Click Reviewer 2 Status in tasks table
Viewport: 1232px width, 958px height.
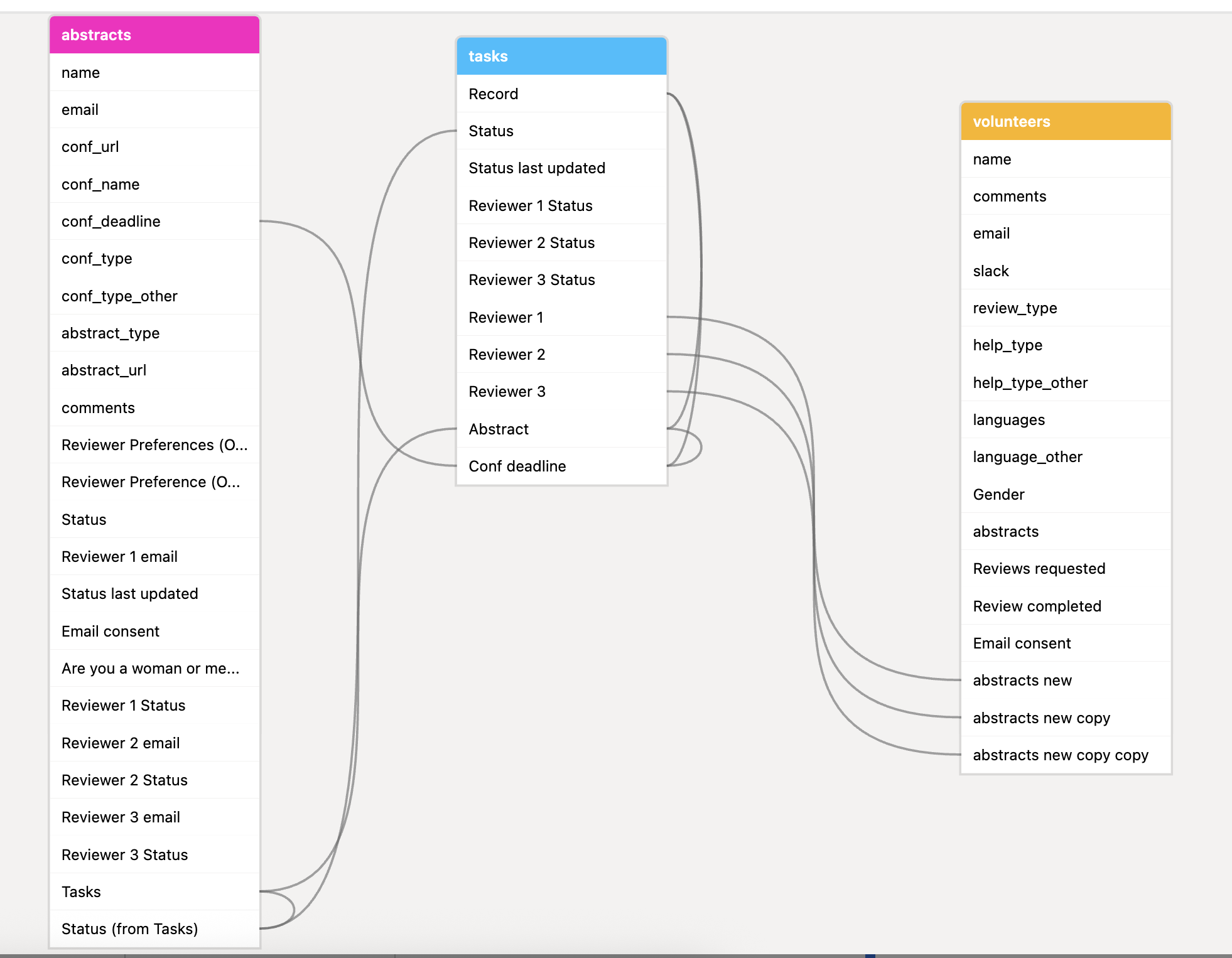tap(561, 243)
